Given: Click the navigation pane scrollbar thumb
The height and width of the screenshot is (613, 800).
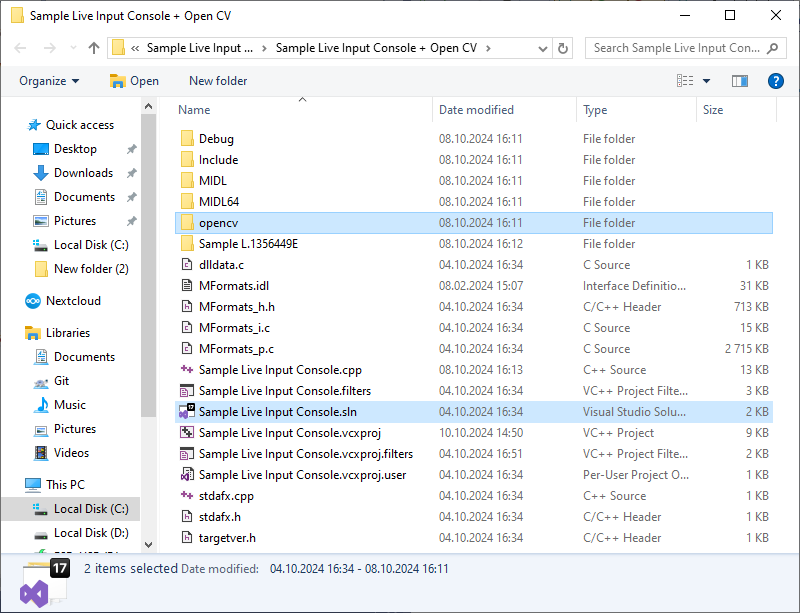Looking at the screenshot, I should [x=148, y=265].
